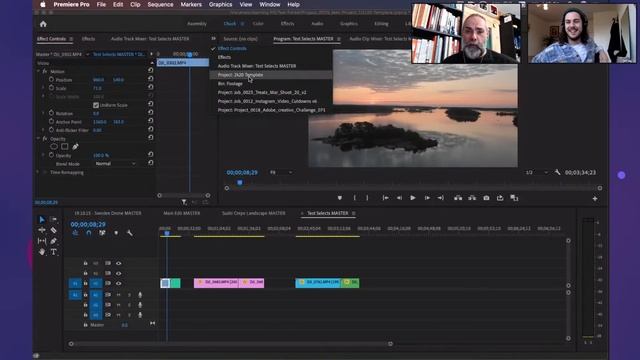Toggle Scale animation stopwatch
640x360 pixels.
tap(51, 88)
